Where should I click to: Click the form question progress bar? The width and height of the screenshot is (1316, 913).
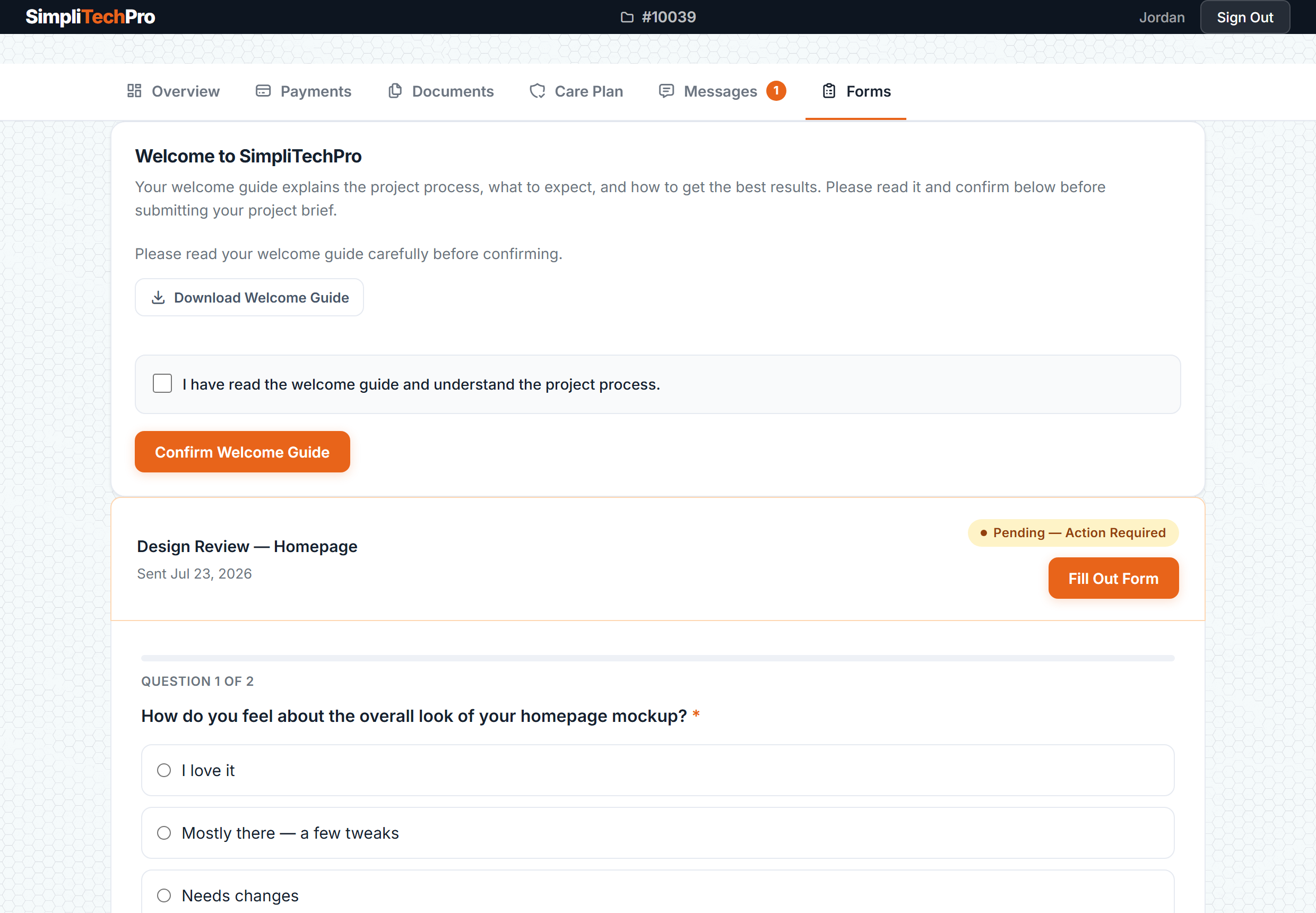657,658
